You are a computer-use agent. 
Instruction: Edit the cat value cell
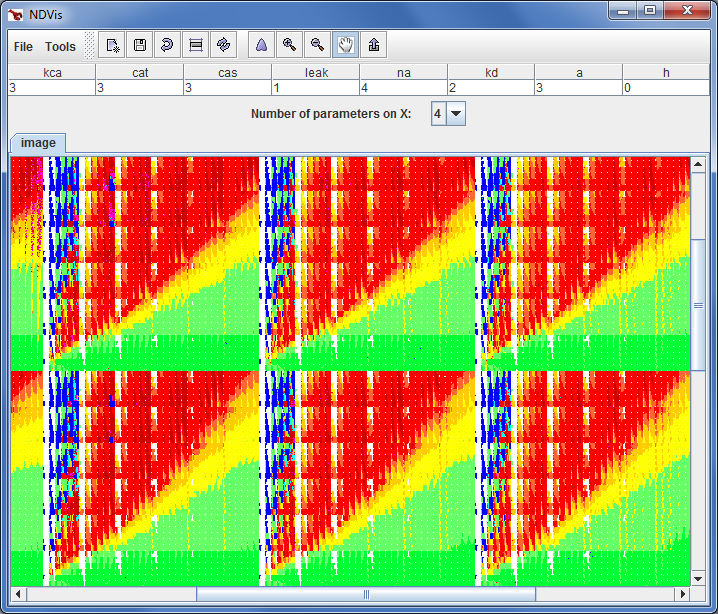(140, 87)
